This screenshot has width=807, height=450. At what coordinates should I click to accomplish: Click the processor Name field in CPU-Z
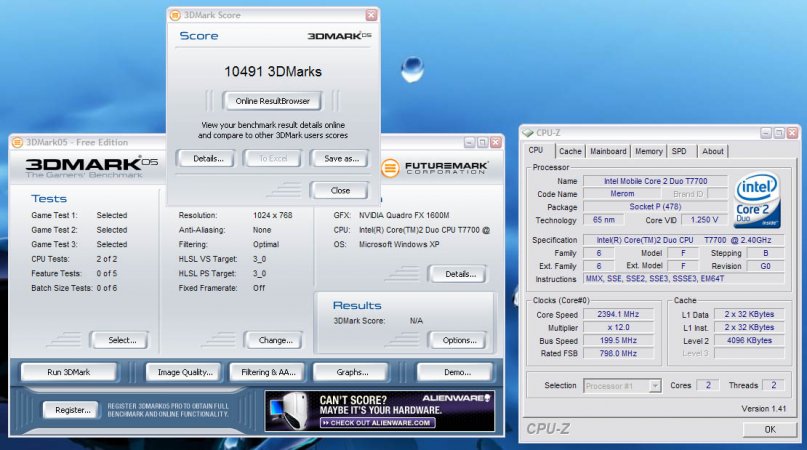[x=655, y=181]
